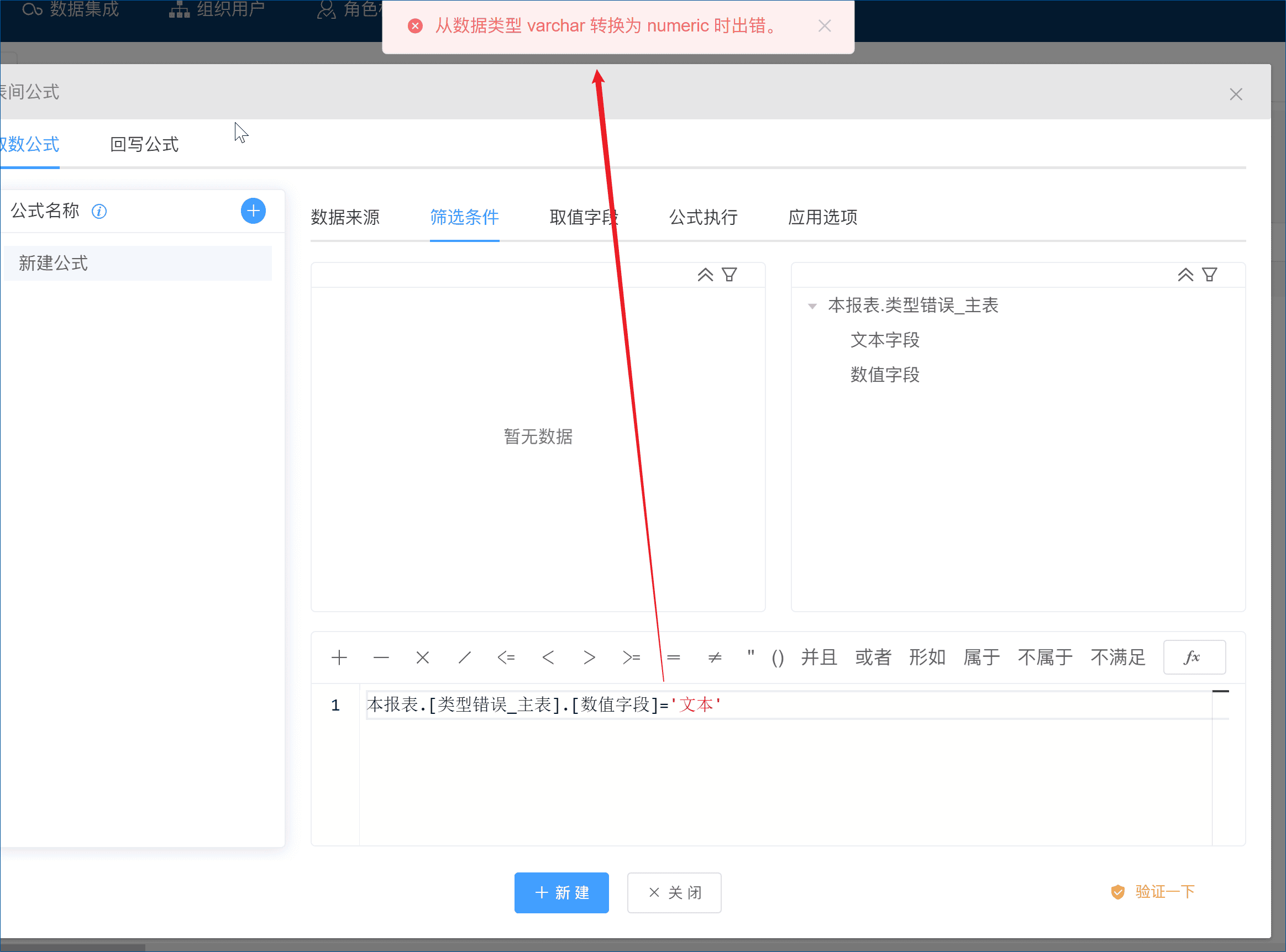
Task: Collapse the left panel with the double-chevron icon
Action: coord(705,275)
